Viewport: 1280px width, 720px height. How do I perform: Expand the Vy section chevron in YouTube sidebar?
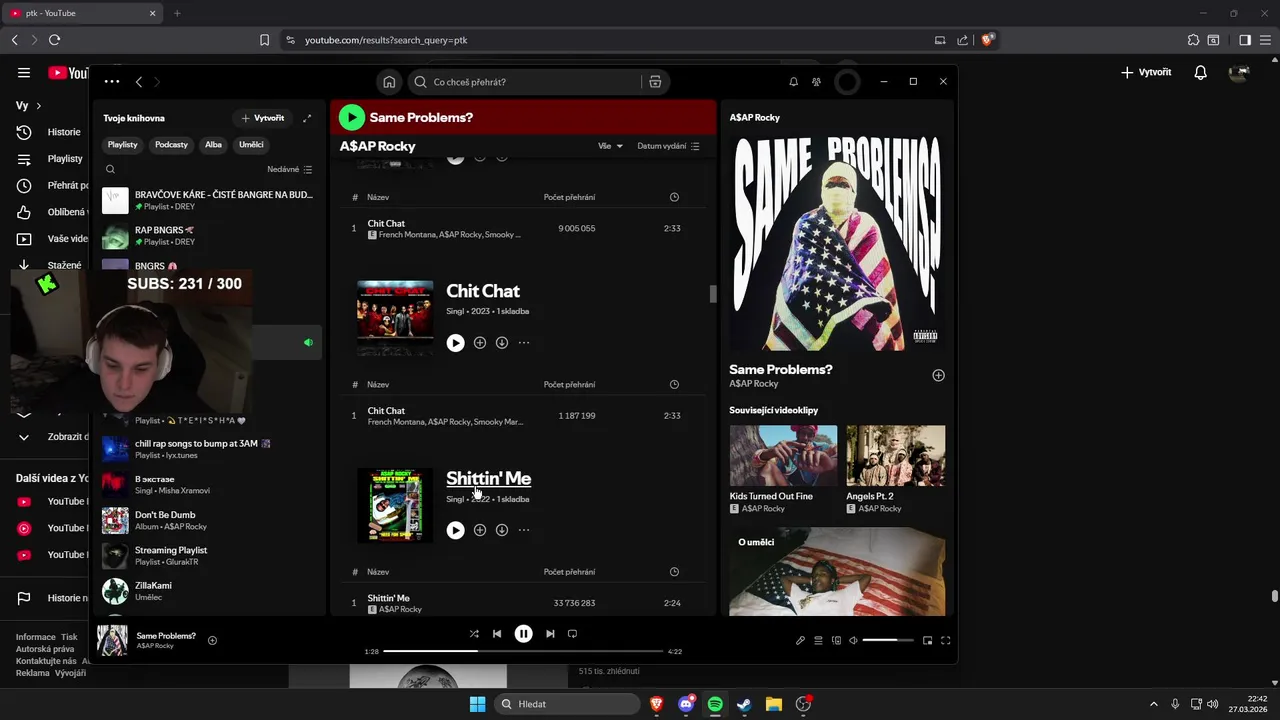(x=38, y=106)
